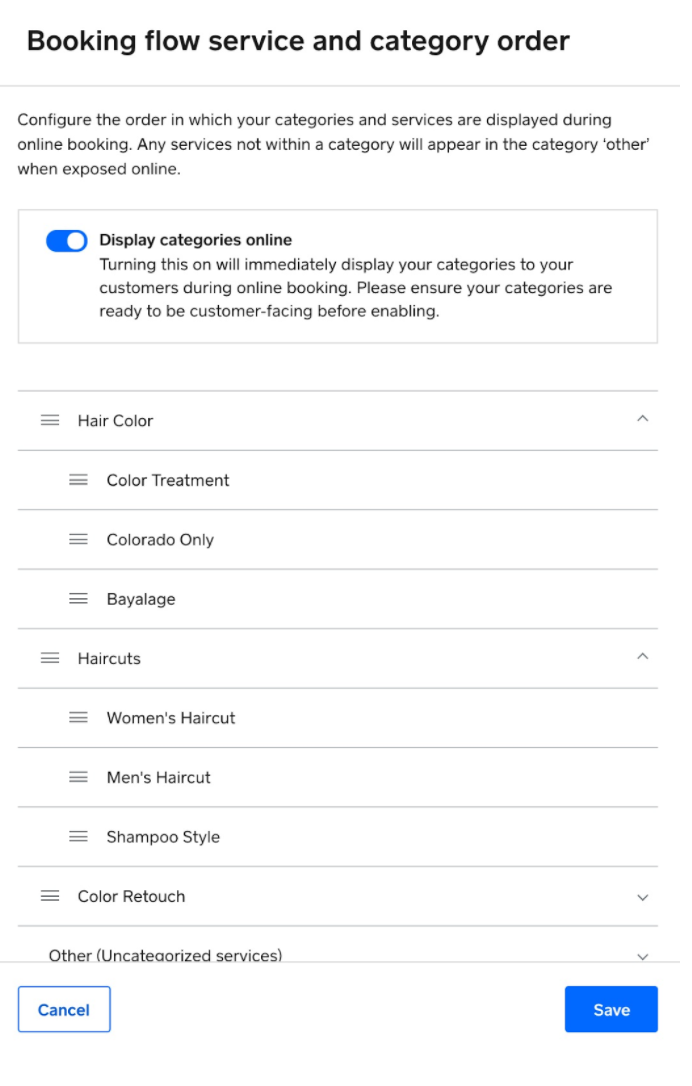Click the reorder handle for Colorado Only
The width and height of the screenshot is (692, 1086).
point(78,540)
